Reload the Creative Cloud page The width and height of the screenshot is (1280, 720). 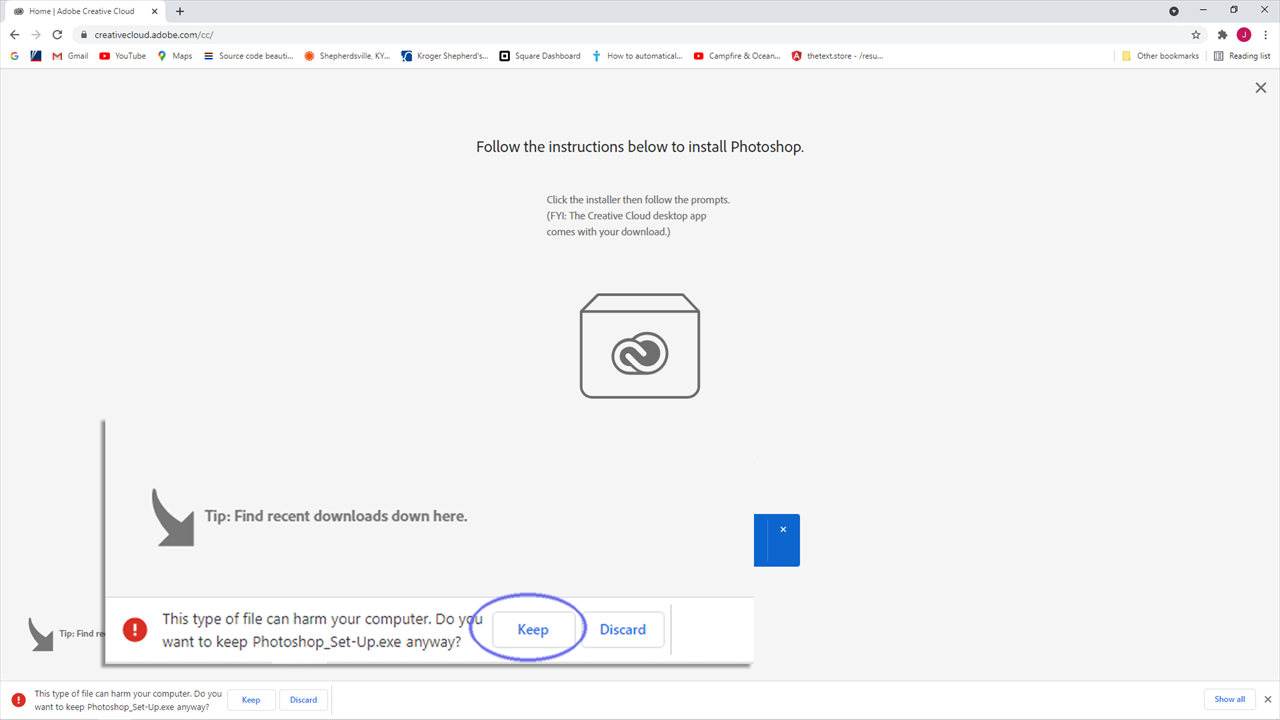point(58,34)
